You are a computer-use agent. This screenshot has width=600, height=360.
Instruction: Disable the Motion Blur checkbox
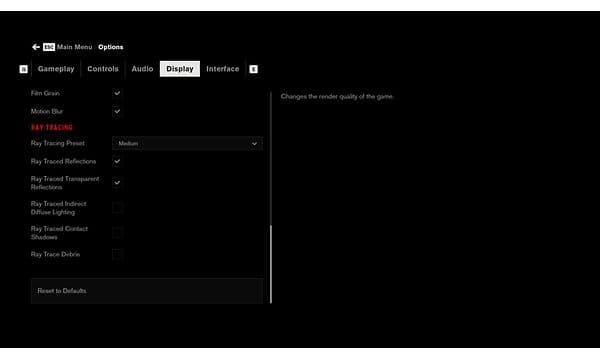click(117, 111)
